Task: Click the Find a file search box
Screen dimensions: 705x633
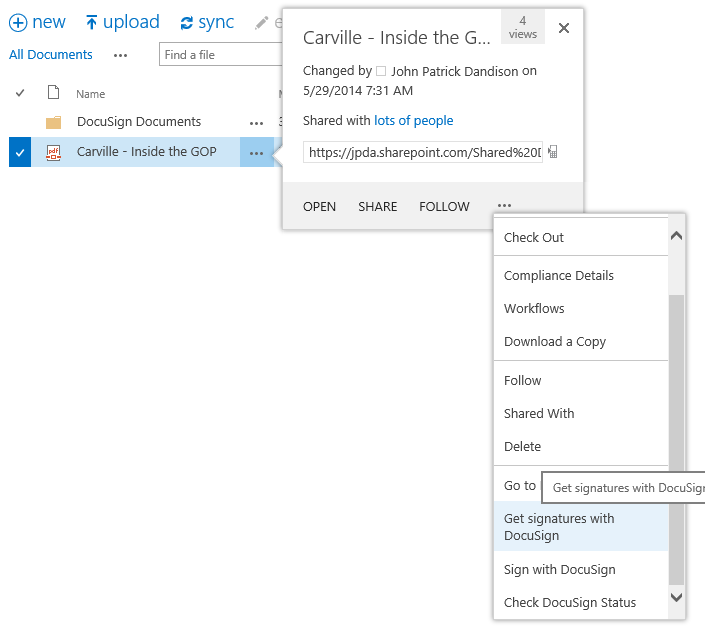Action: point(221,54)
